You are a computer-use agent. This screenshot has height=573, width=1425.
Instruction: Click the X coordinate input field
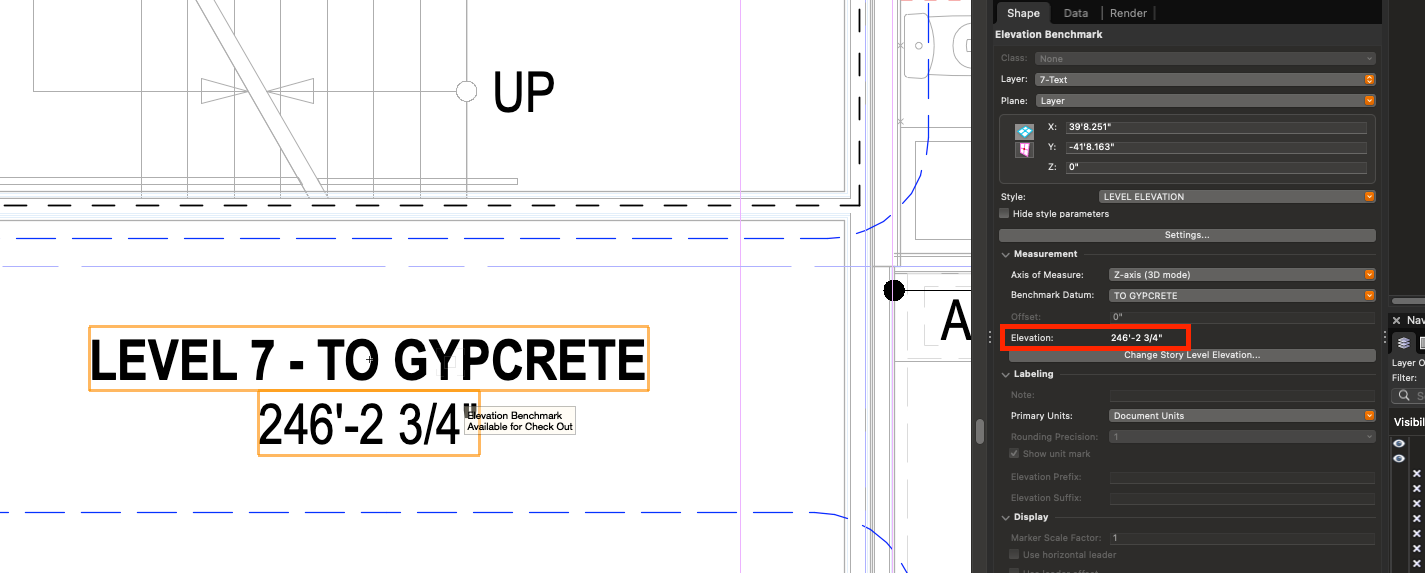click(x=1215, y=128)
